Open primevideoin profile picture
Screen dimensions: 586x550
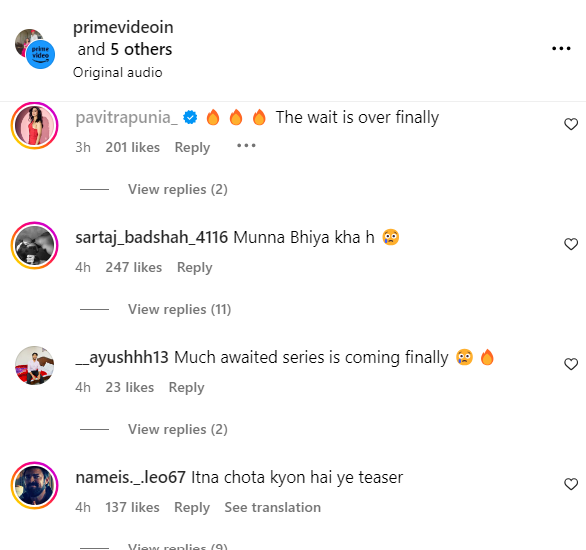[35, 49]
